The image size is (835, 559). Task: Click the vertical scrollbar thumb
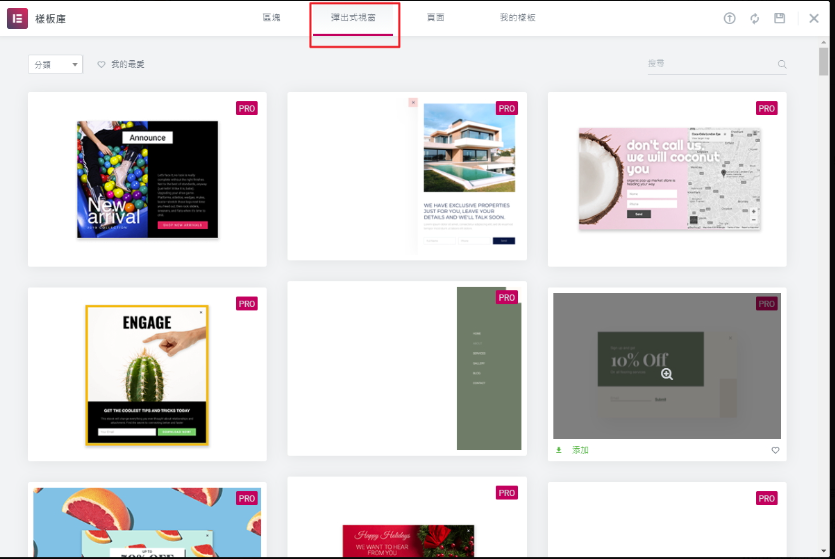click(823, 62)
